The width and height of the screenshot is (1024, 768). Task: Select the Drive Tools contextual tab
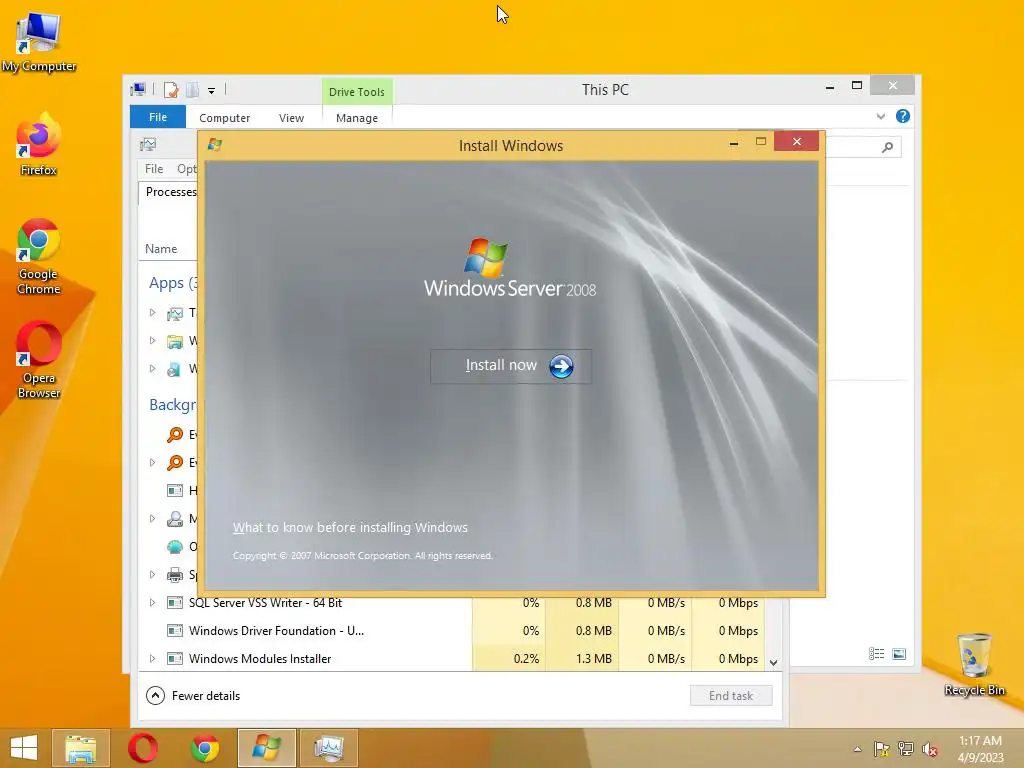[x=357, y=91]
